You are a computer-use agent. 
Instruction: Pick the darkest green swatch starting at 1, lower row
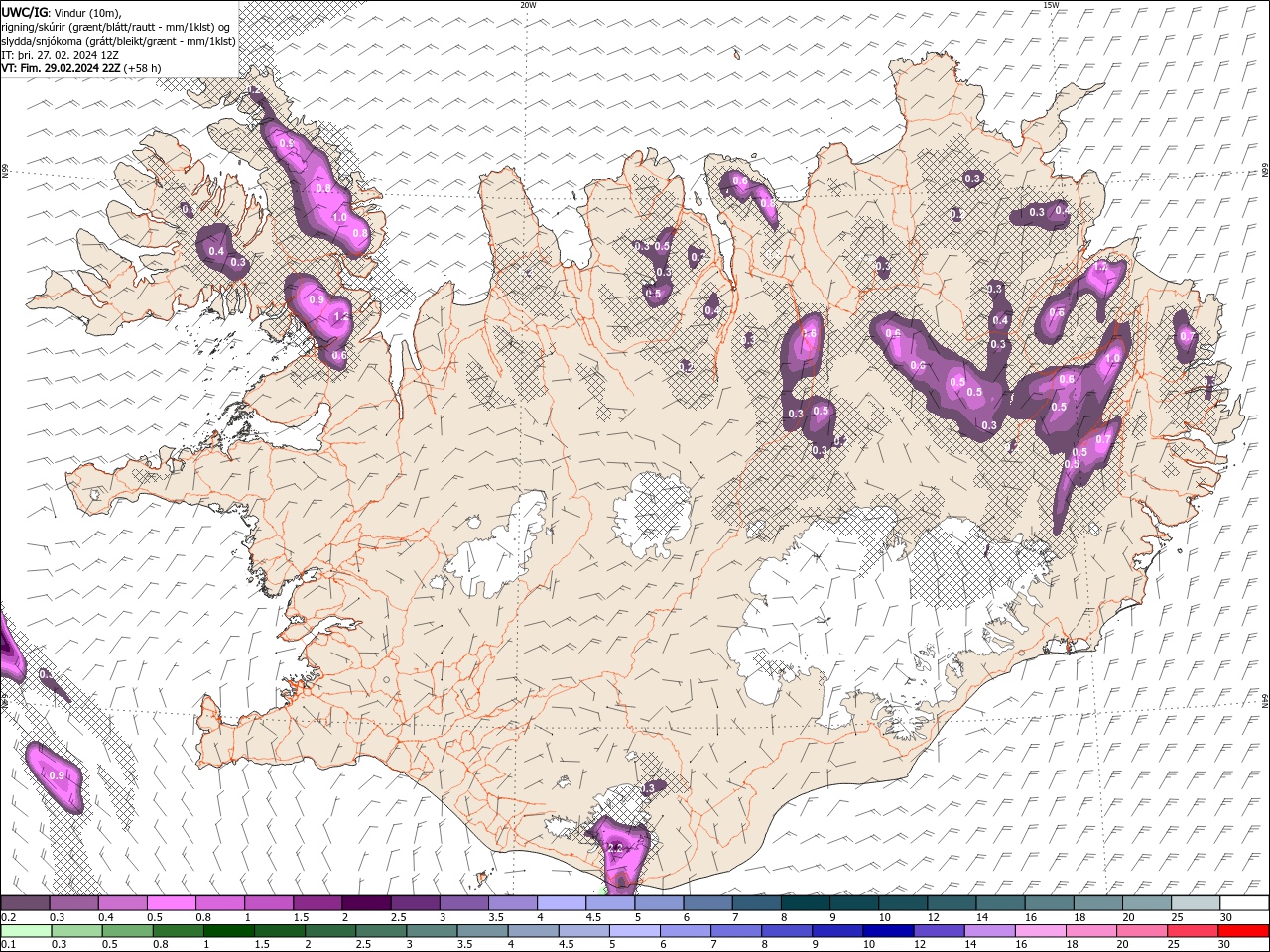point(228,931)
